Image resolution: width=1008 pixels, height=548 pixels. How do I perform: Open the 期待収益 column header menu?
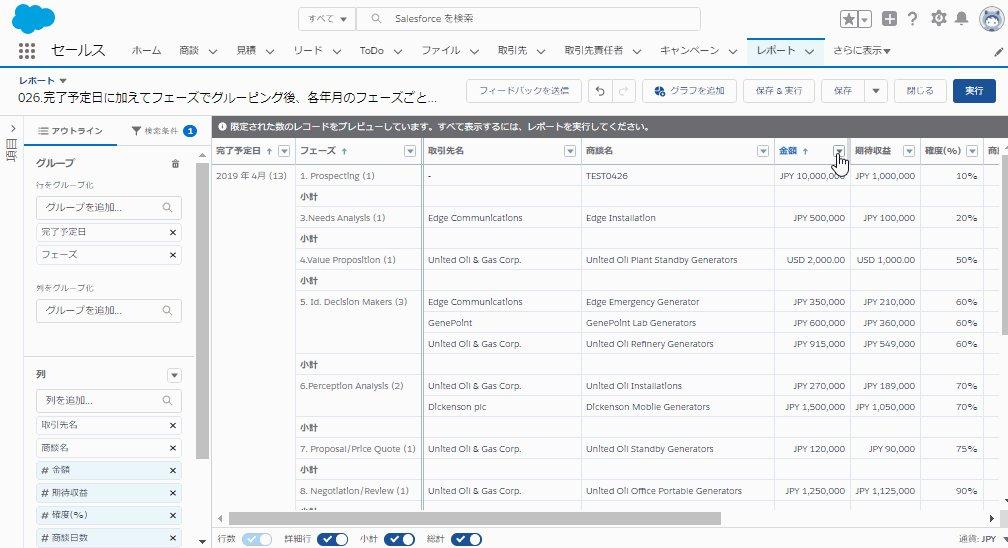[909, 151]
